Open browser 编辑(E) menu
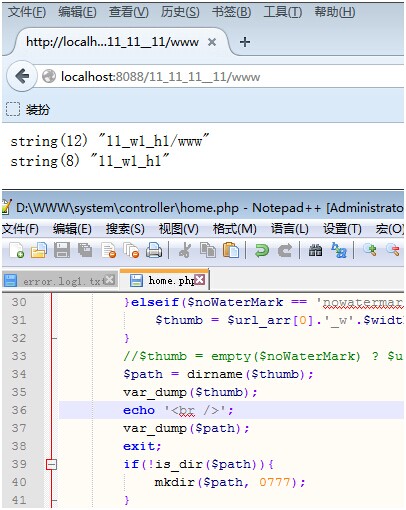Viewport: 406px width, 510px height. coord(77,12)
